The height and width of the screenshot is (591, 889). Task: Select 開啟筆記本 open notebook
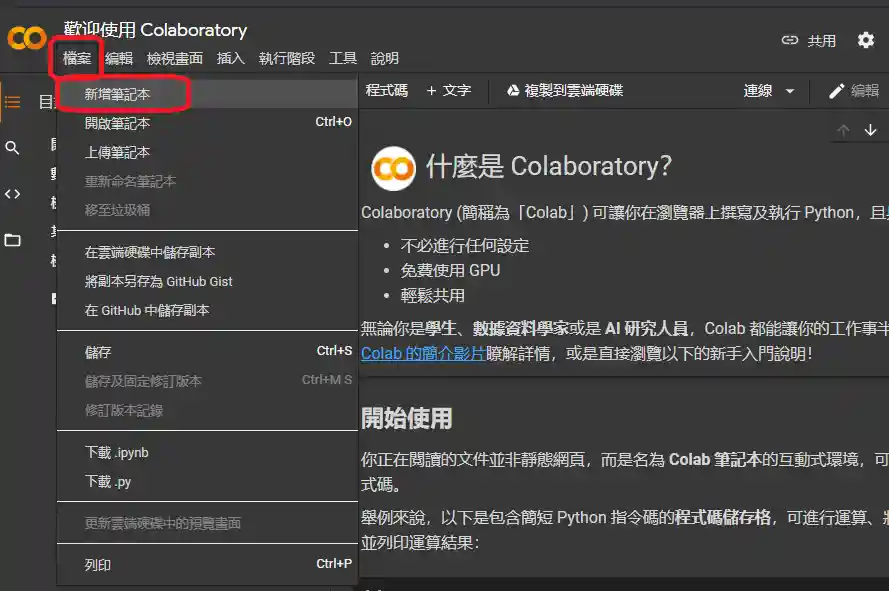208,123
